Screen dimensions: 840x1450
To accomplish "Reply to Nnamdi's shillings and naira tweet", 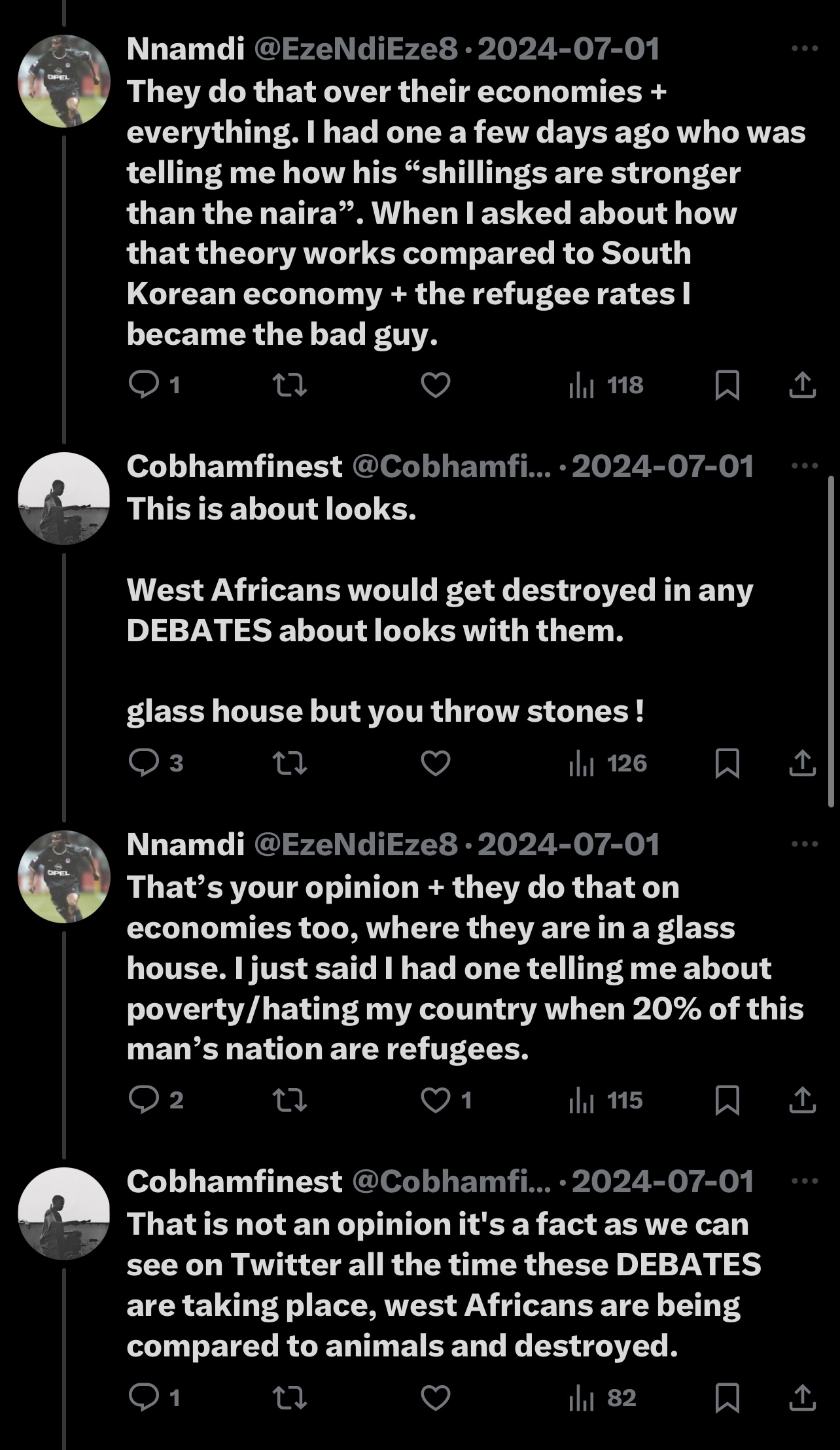I will [x=144, y=385].
